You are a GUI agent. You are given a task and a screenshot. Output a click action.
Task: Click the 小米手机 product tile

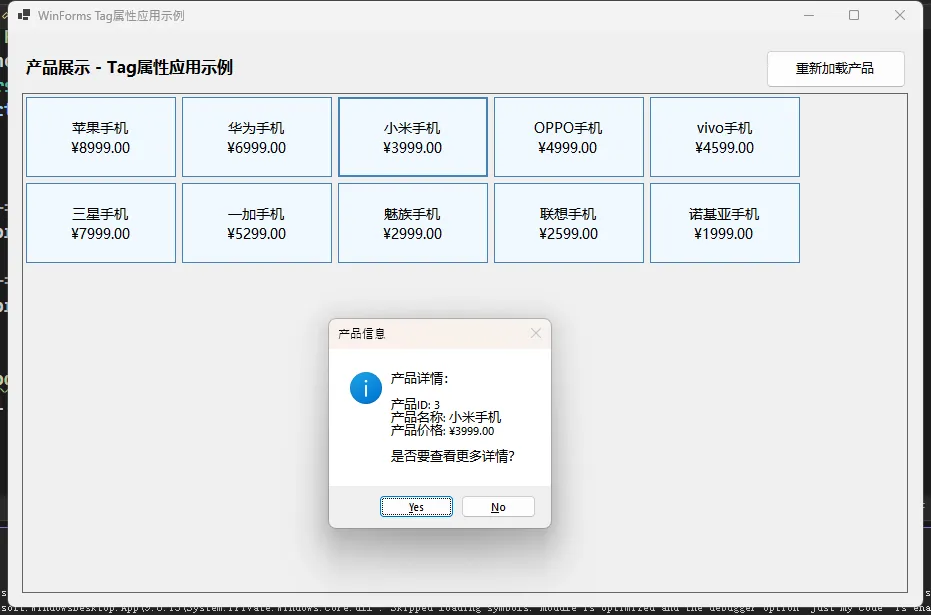coord(412,137)
